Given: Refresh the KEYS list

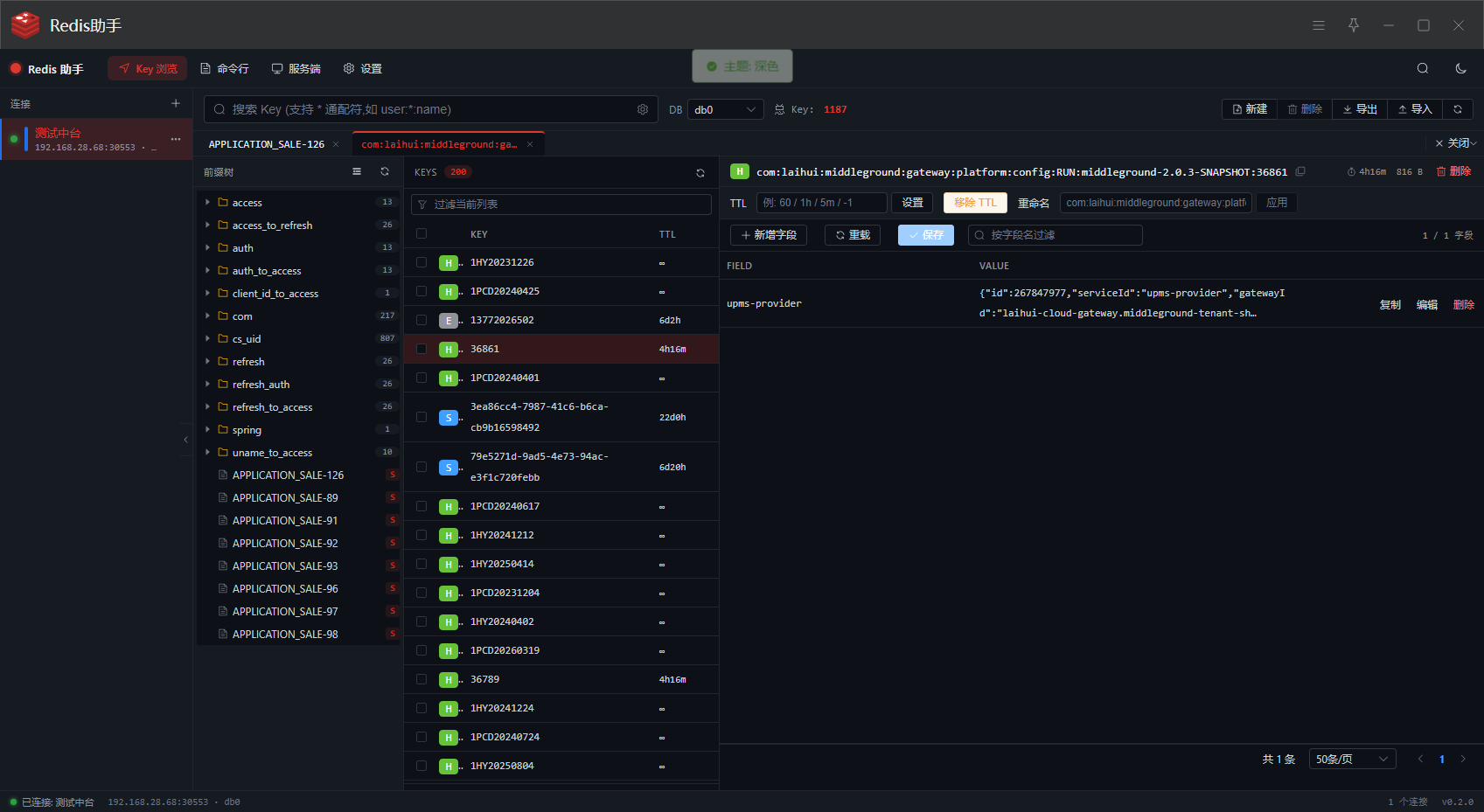Looking at the screenshot, I should tap(700, 173).
